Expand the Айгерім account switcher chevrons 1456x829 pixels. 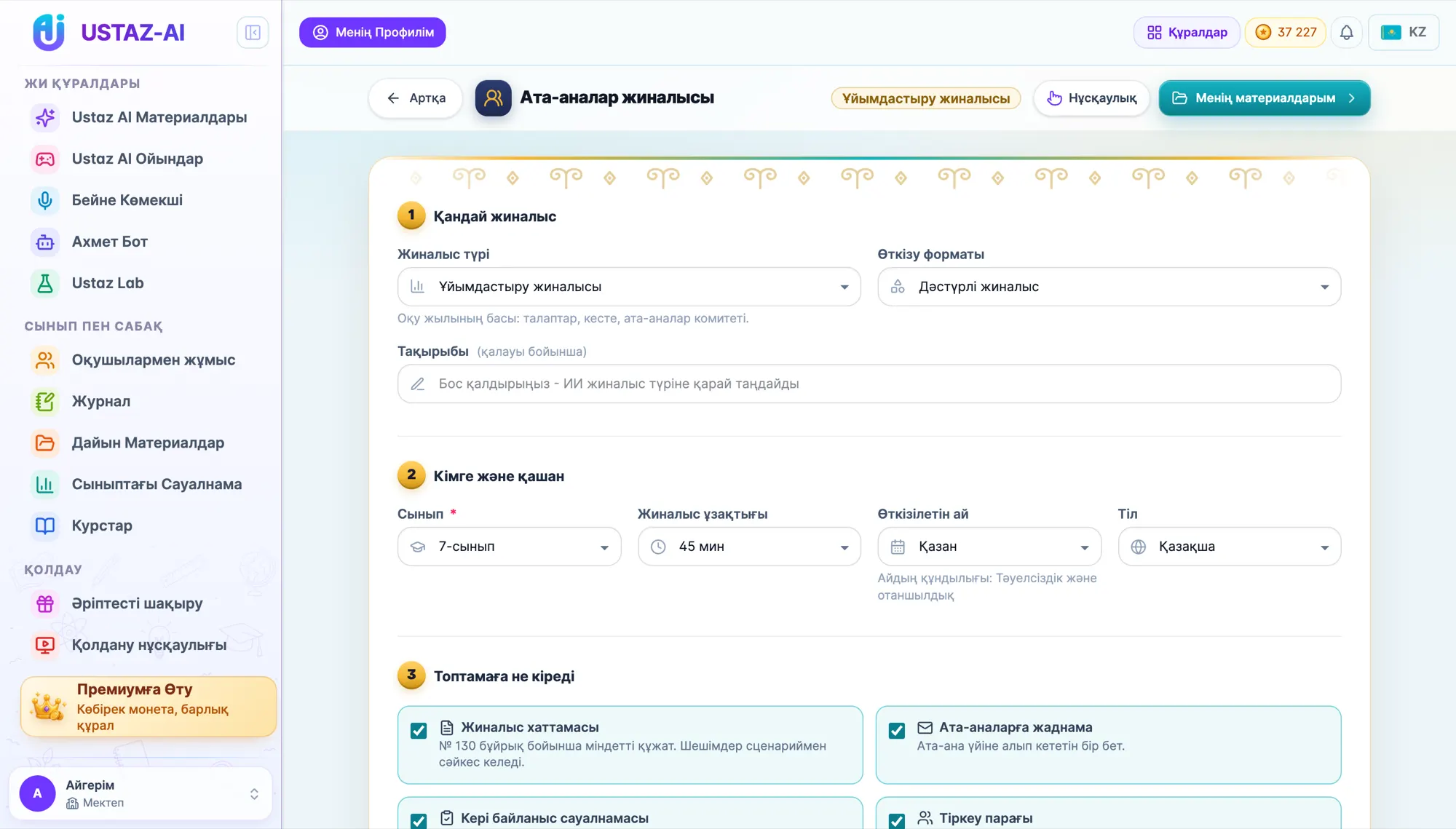pos(254,793)
